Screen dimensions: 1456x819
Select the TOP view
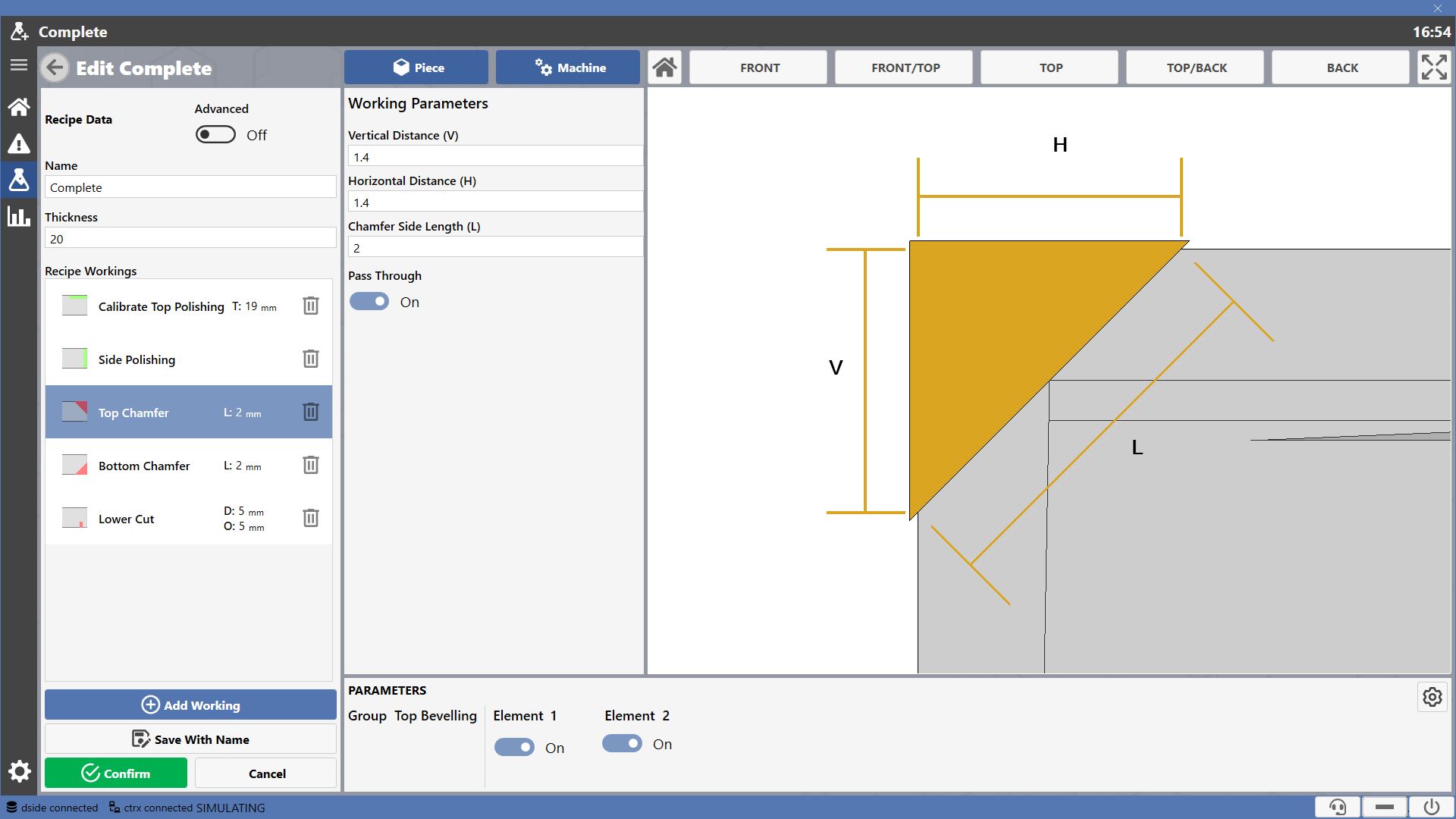[1050, 67]
